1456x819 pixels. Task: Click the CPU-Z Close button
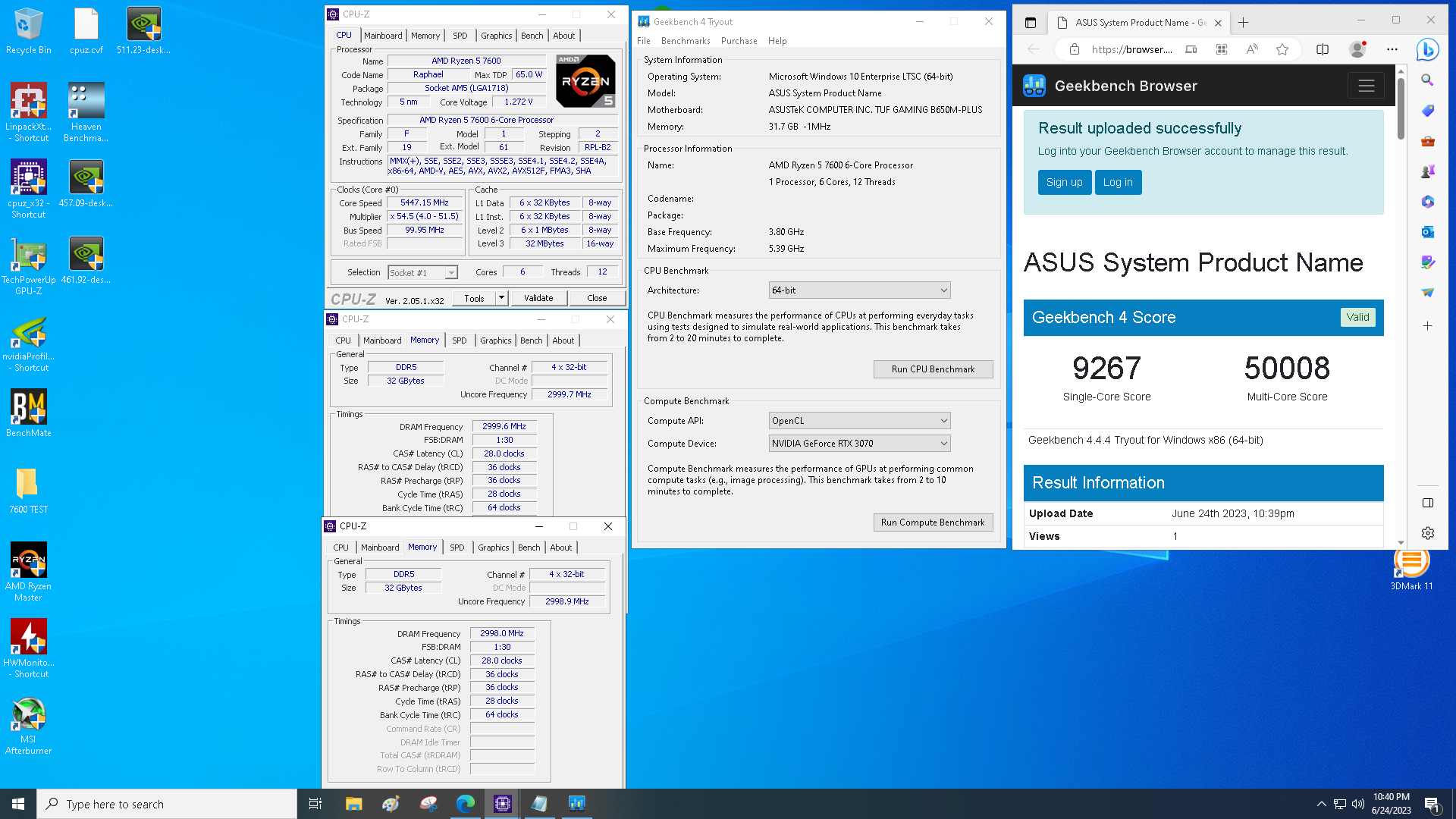coord(597,298)
